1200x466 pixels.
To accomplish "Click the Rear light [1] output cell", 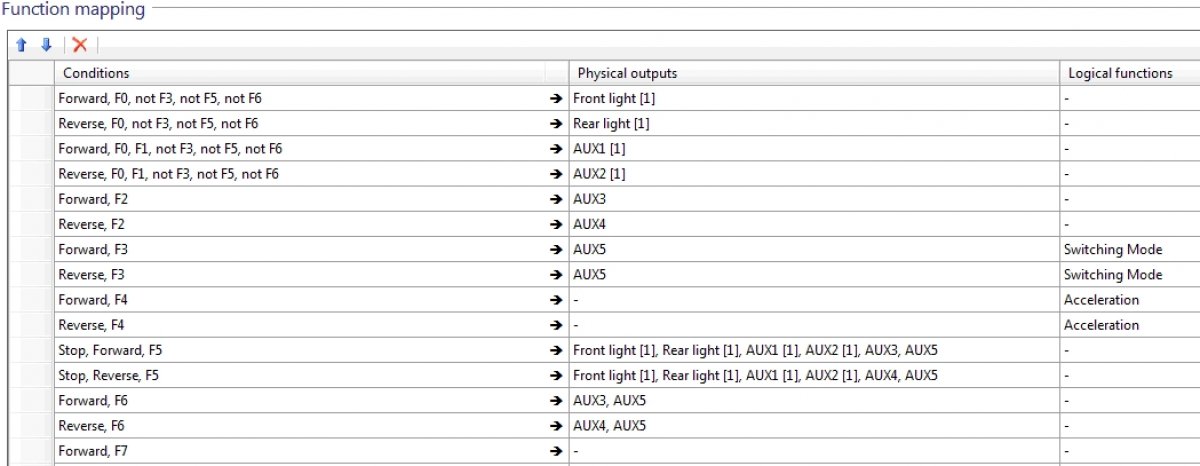I will tap(815, 124).
